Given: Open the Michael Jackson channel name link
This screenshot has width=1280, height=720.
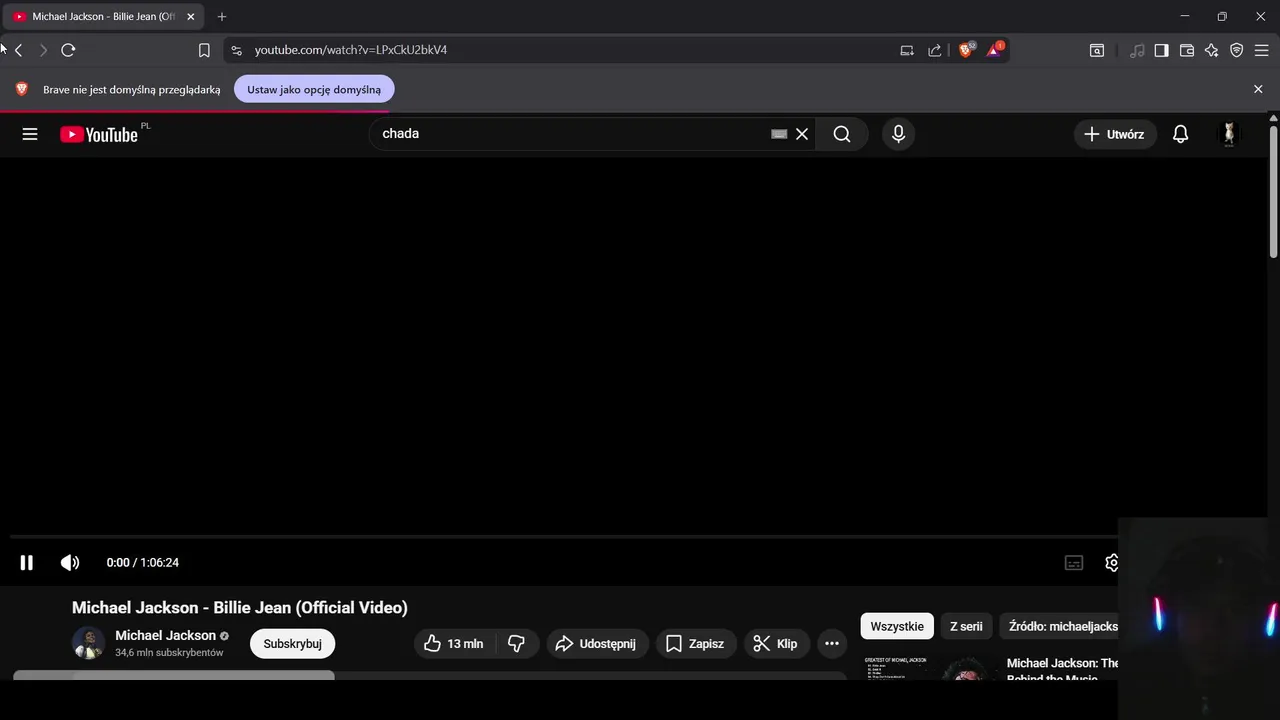Looking at the screenshot, I should pos(165,635).
